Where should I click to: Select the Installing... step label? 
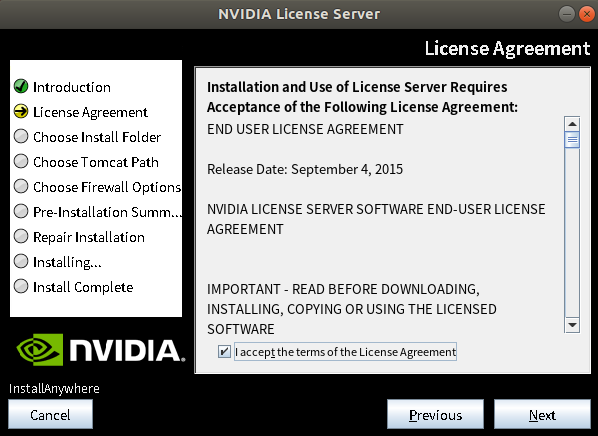tap(67, 262)
